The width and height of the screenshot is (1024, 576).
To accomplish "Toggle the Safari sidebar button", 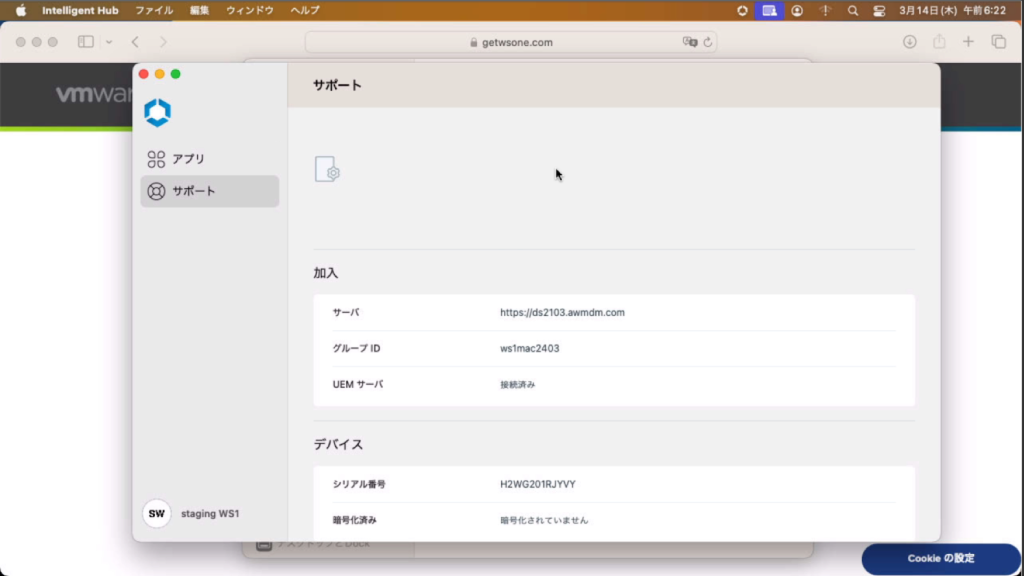I will pos(86,42).
